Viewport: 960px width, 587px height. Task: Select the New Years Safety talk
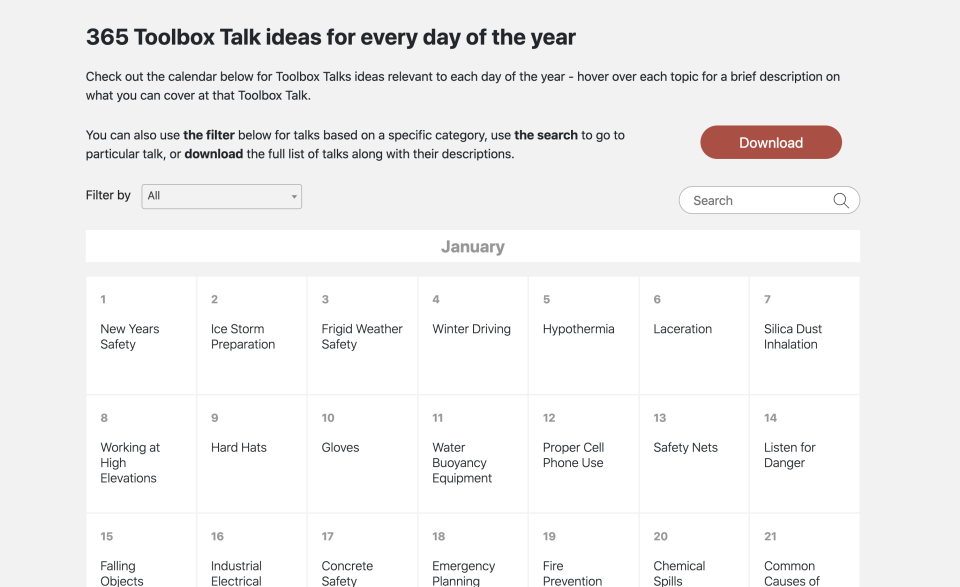[x=130, y=336]
